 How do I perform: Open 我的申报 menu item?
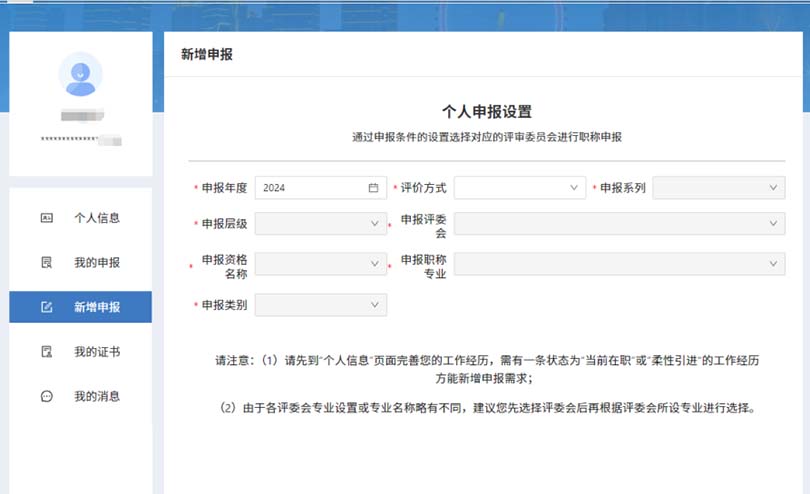click(x=96, y=263)
